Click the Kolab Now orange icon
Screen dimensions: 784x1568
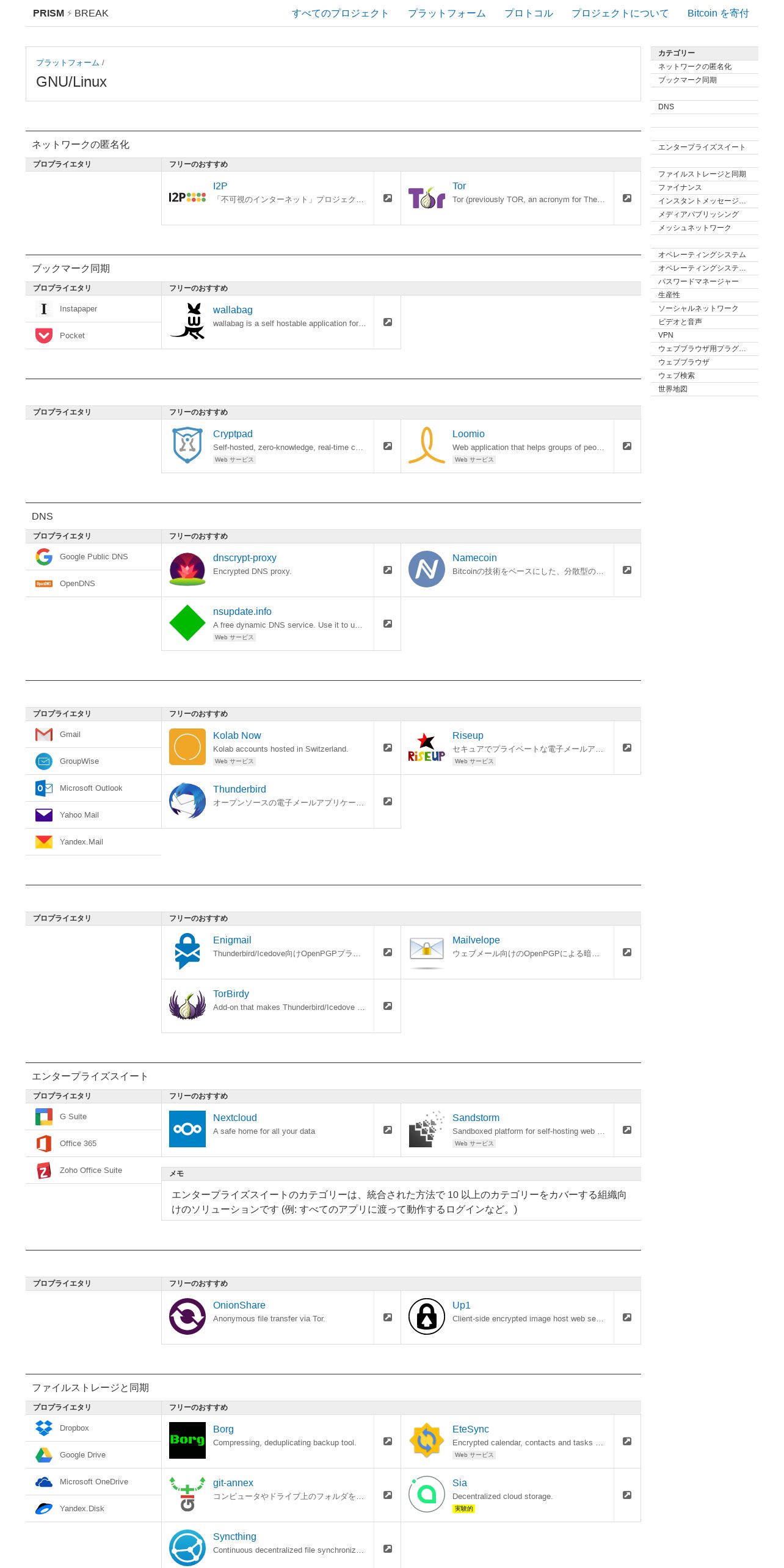[x=187, y=747]
